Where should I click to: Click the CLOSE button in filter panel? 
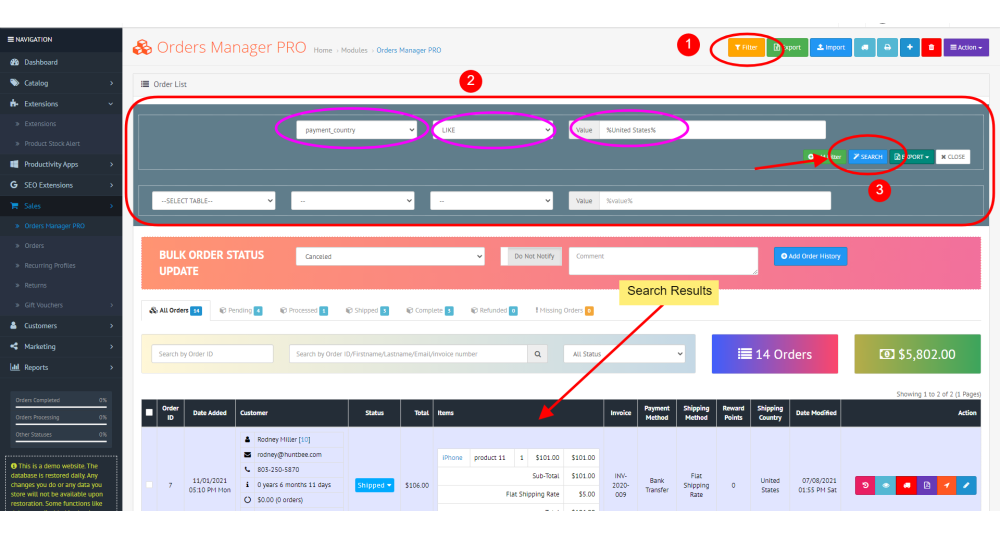coord(953,157)
